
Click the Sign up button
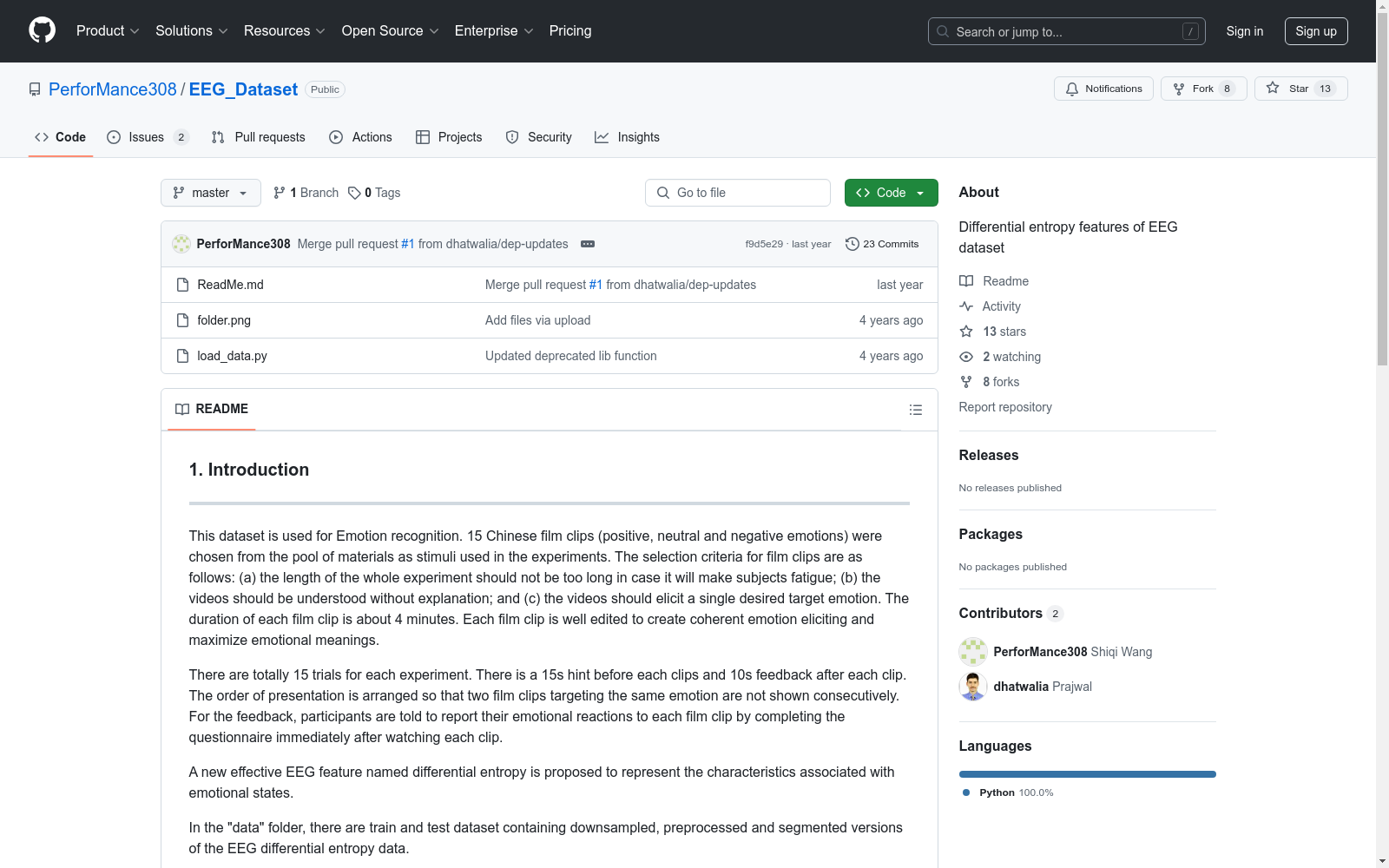[x=1316, y=31]
